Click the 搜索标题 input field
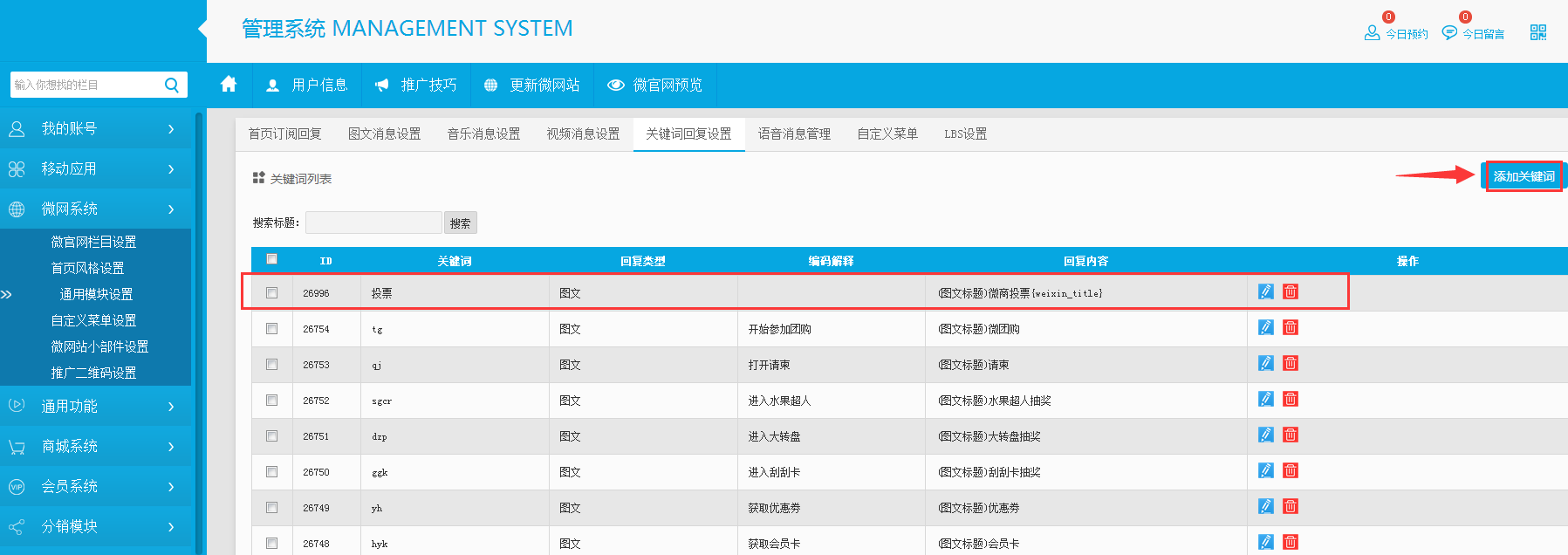The width and height of the screenshot is (1568, 555). (x=373, y=223)
